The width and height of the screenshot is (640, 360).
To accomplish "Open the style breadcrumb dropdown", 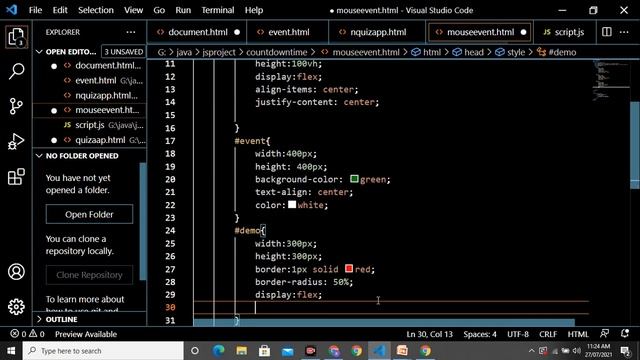I will click(x=510, y=52).
